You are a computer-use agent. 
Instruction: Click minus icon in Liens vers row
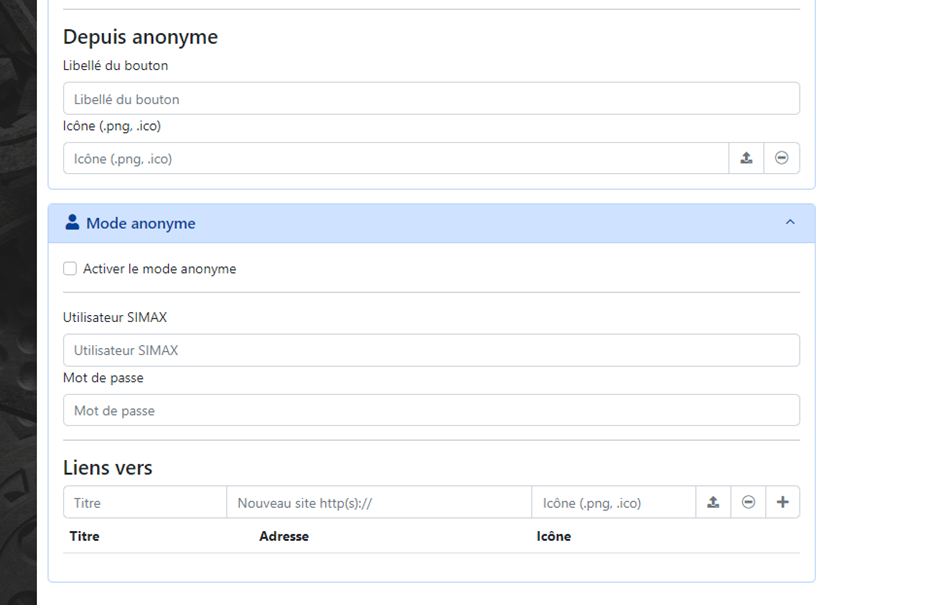[x=748, y=502]
